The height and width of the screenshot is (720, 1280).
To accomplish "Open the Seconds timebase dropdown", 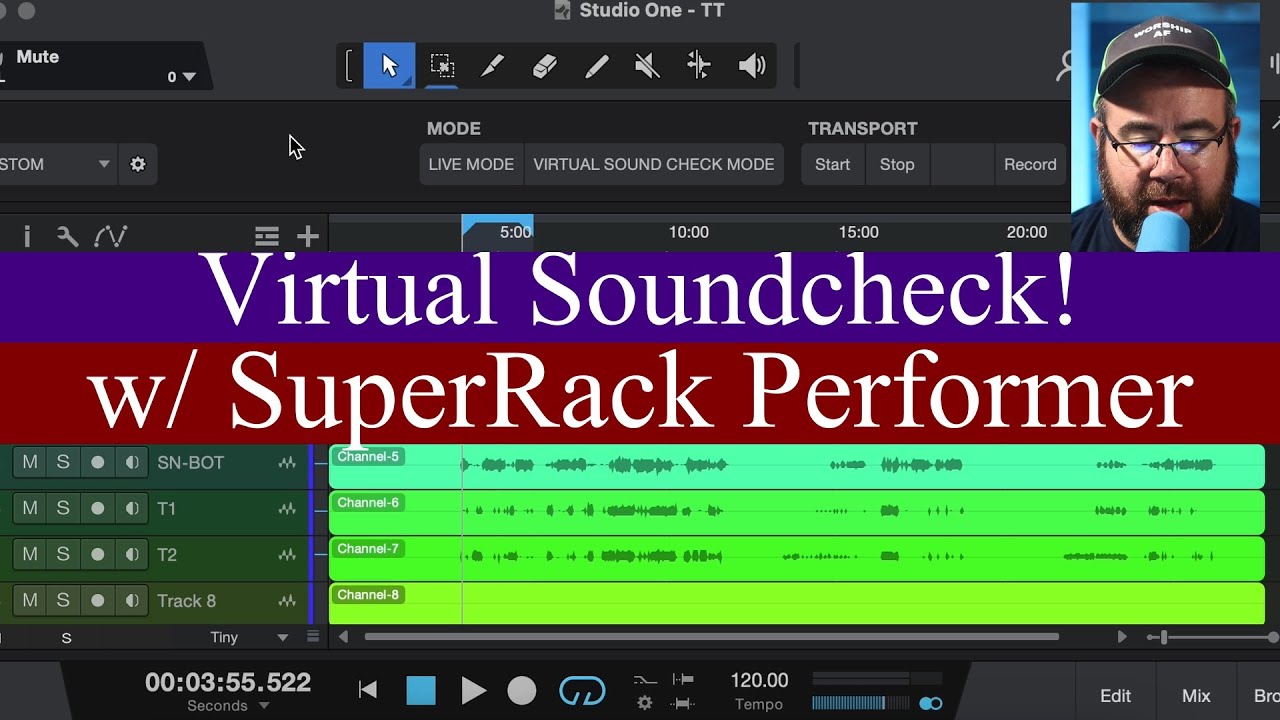I will (x=264, y=706).
